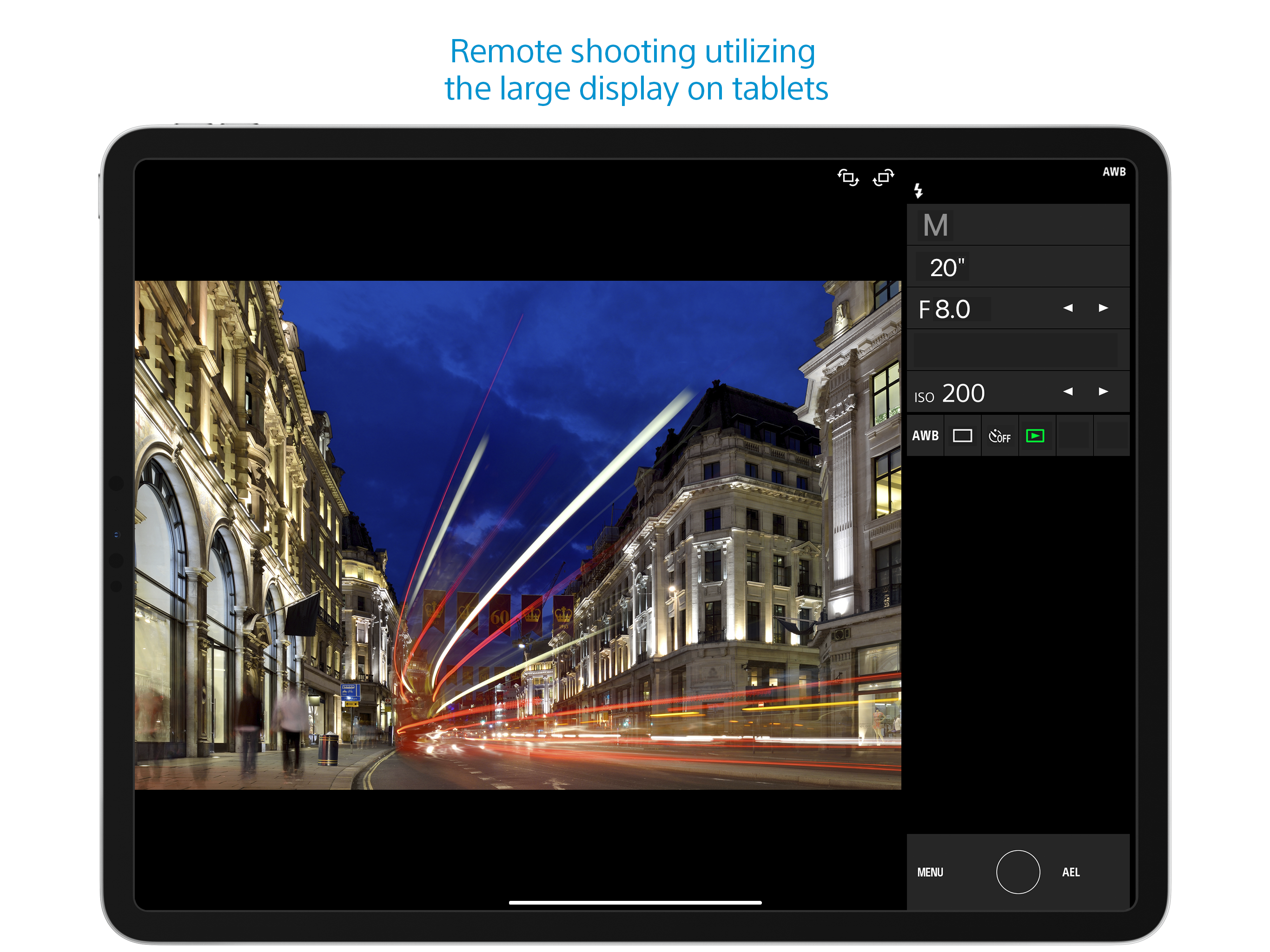The width and height of the screenshot is (1270, 952).
Task: Lower ISO with the left arrow
Action: [x=1067, y=391]
